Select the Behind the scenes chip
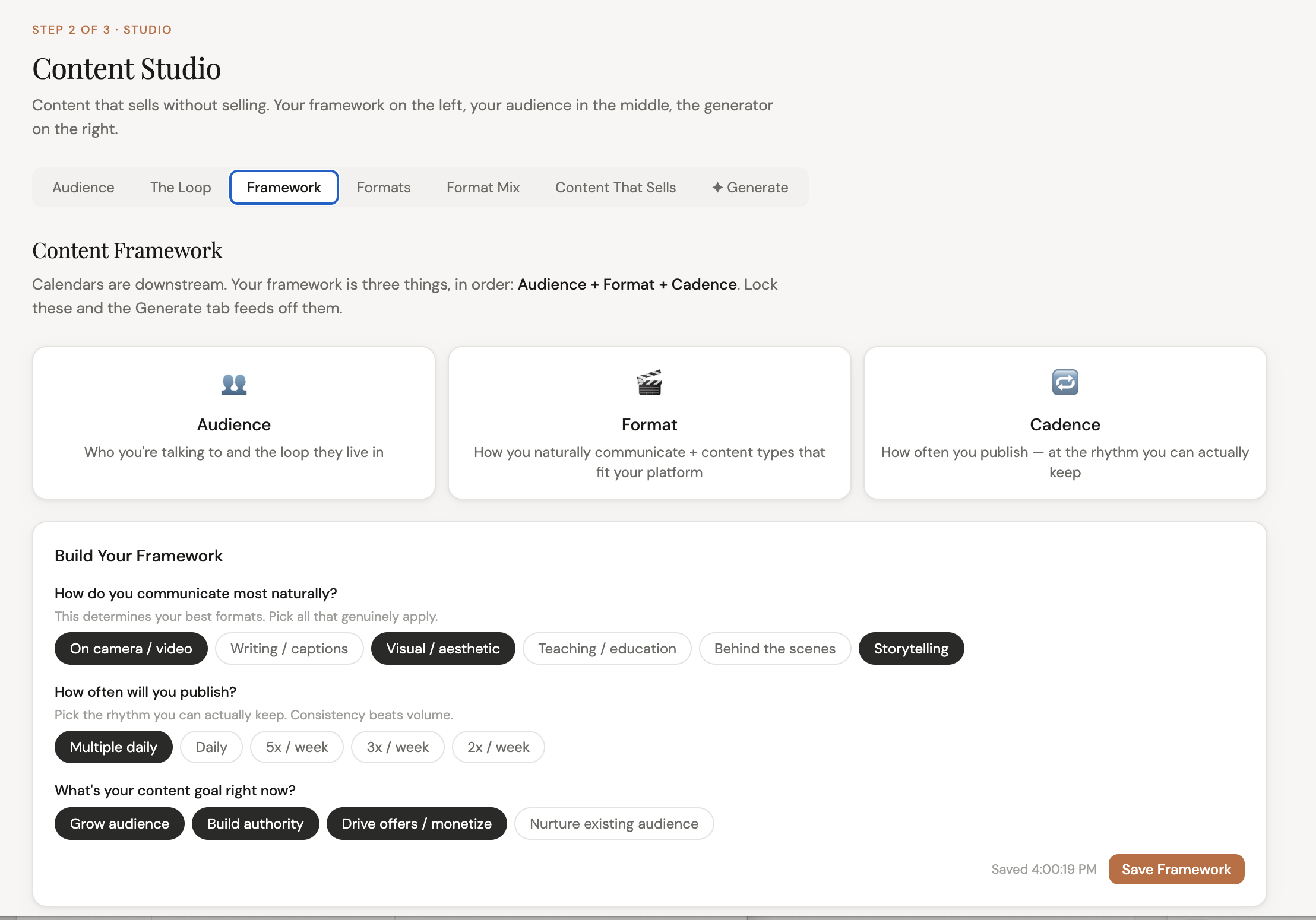Screen dimensions: 1316x920 tap(775, 649)
